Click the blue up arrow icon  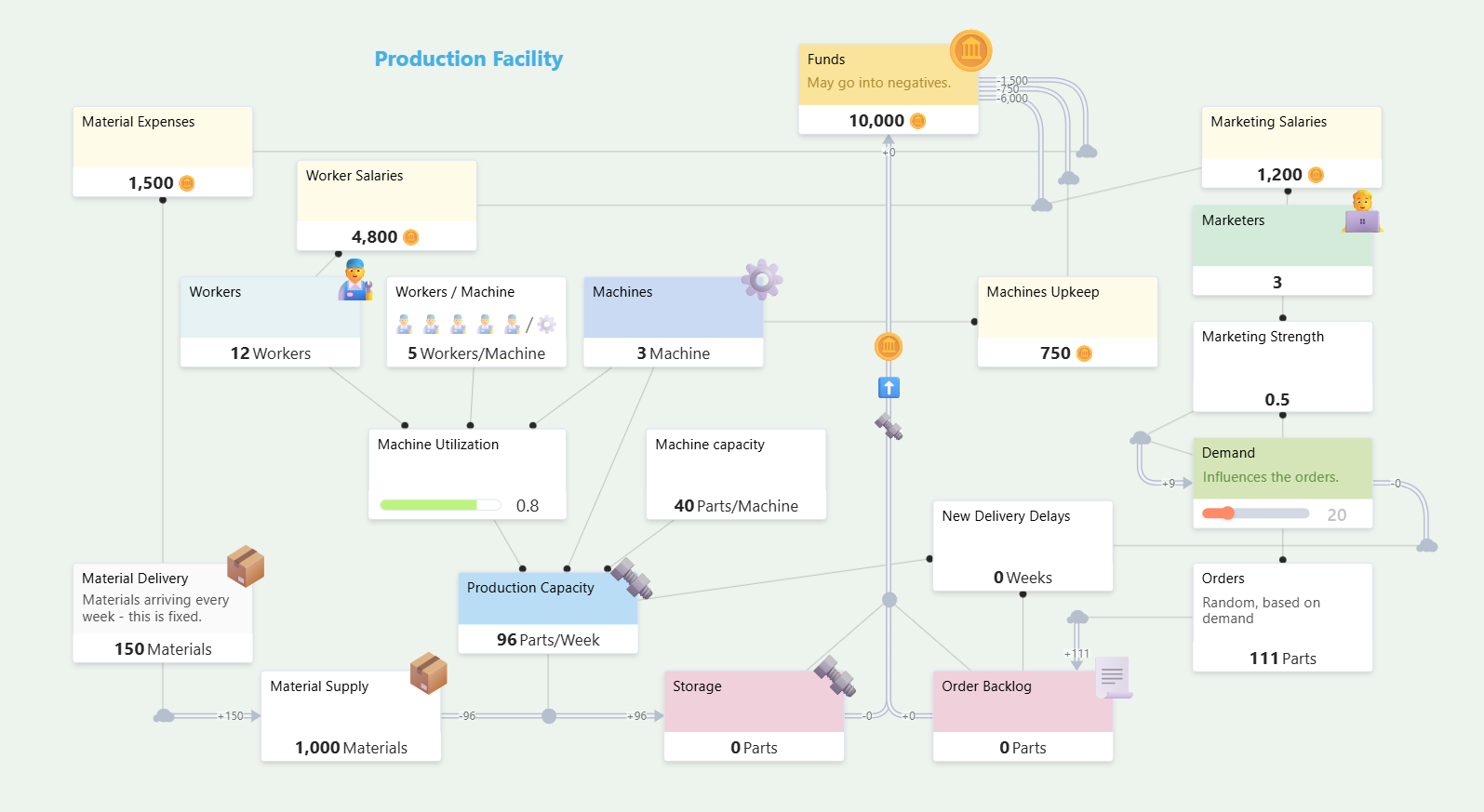(889, 388)
